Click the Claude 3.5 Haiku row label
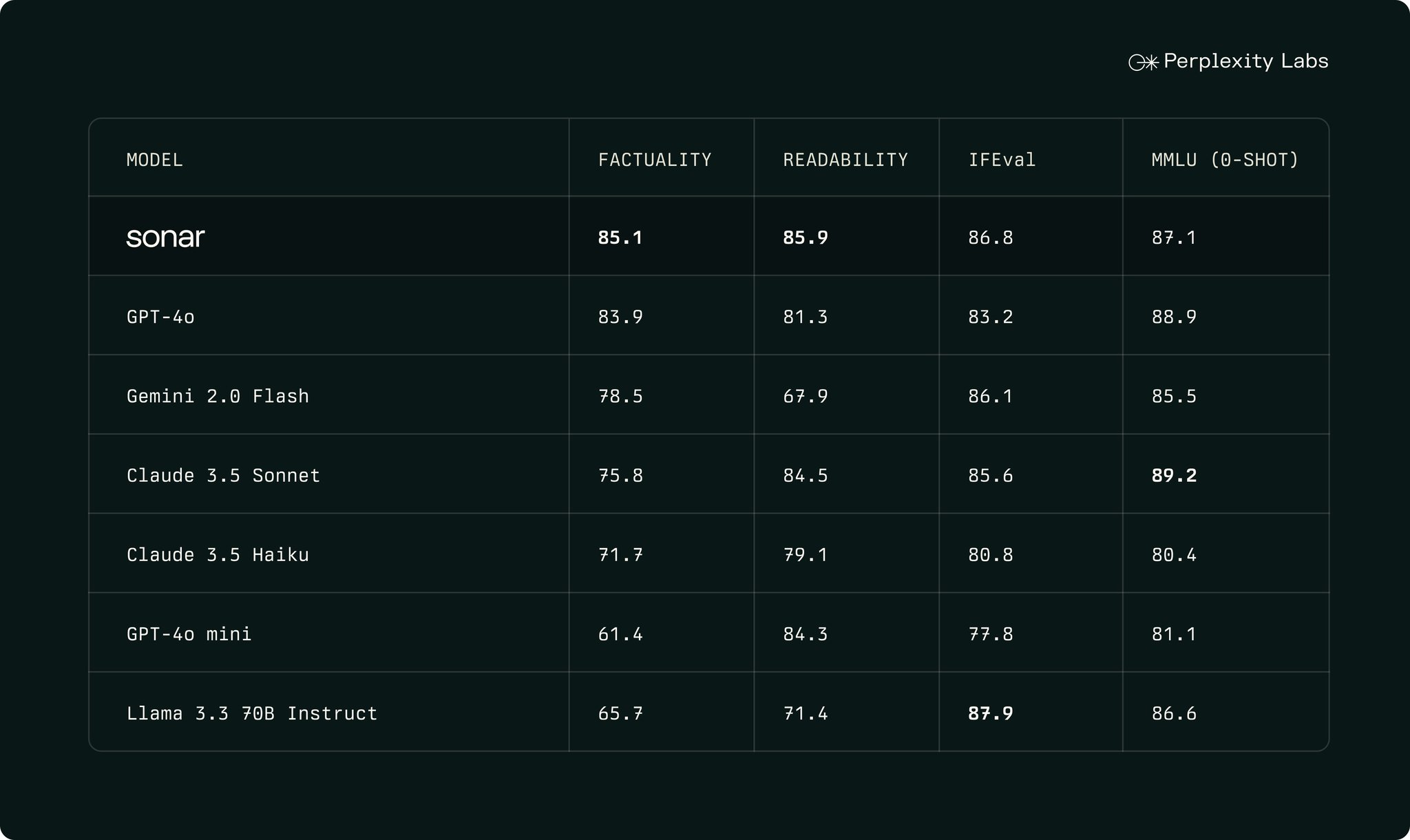 coord(218,554)
